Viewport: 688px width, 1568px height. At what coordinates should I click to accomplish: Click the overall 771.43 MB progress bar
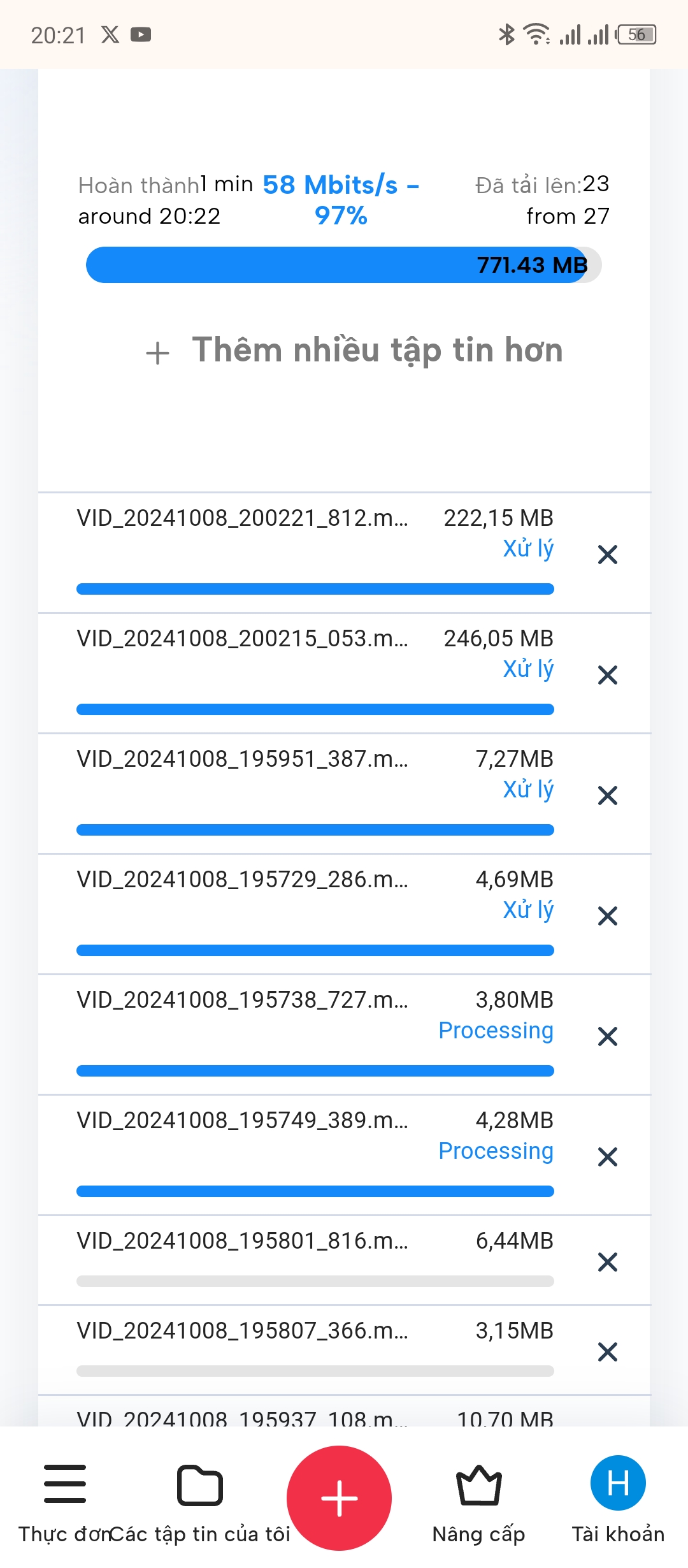(x=343, y=265)
